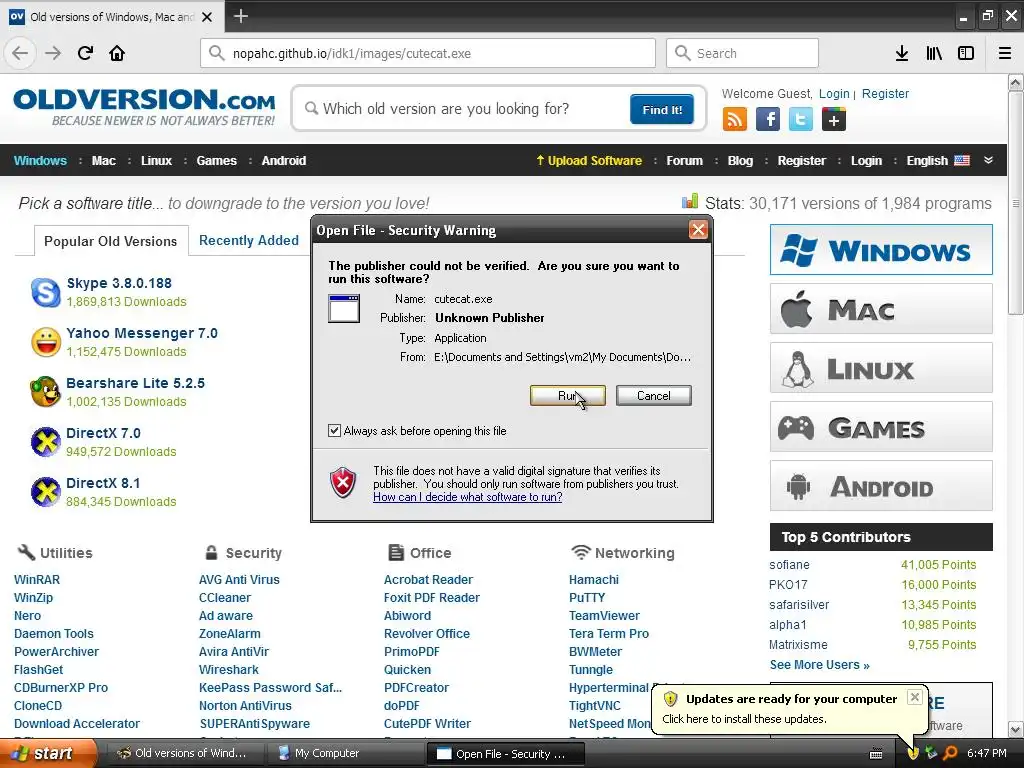Click the GAMES controller category banner
Screen dimensions: 1024x768
881,427
